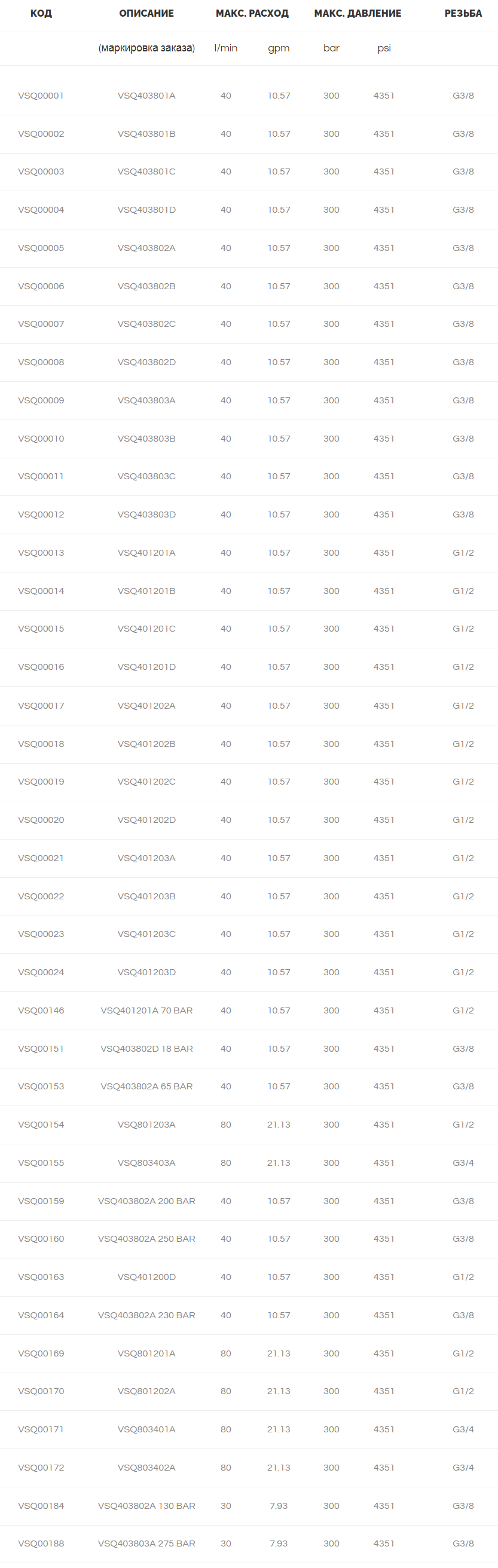This screenshot has width=498, height=1568.
Task: Click code VSQ00154 in the table
Action: [x=41, y=1124]
